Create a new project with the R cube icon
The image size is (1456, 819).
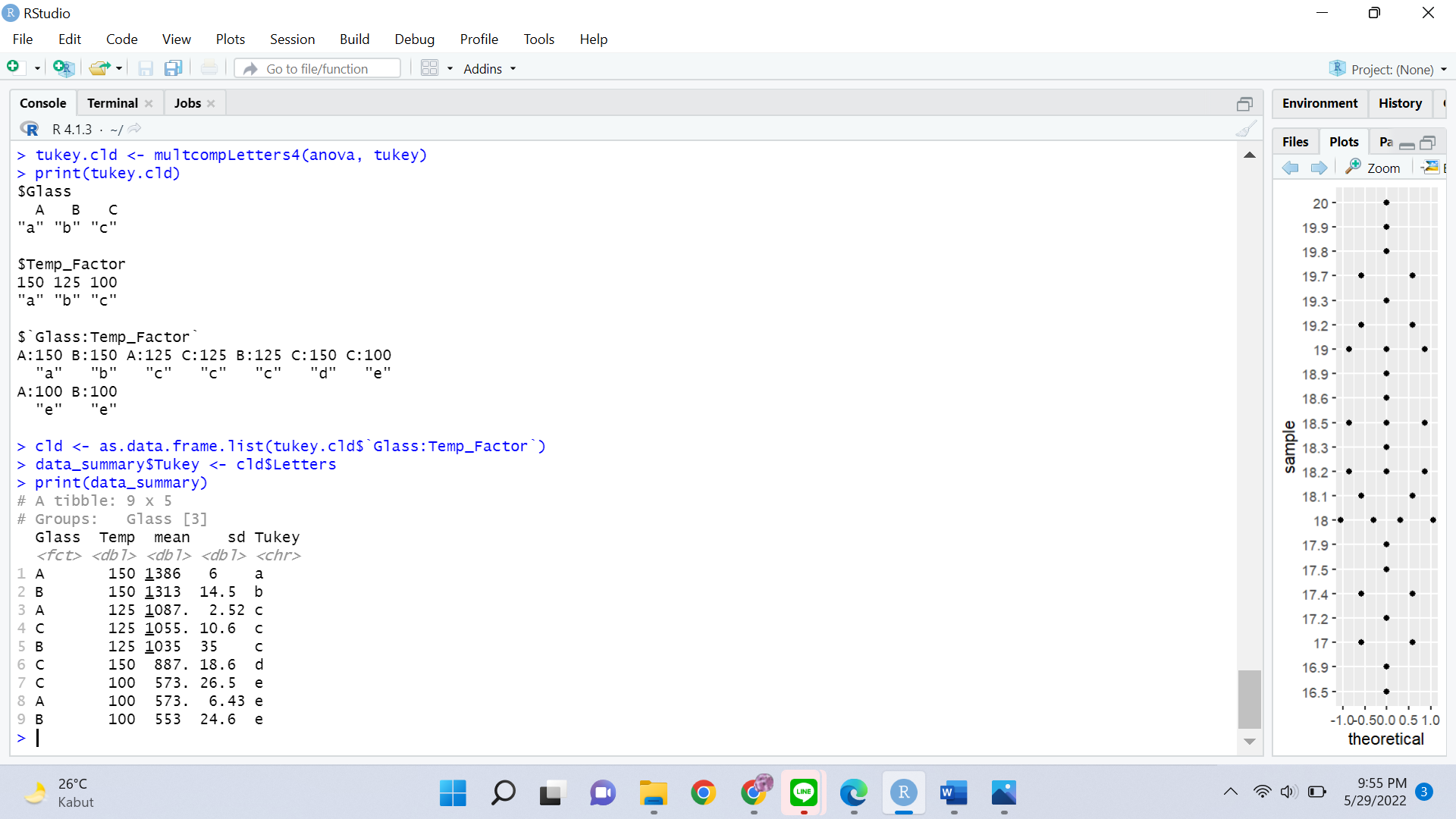pos(64,68)
